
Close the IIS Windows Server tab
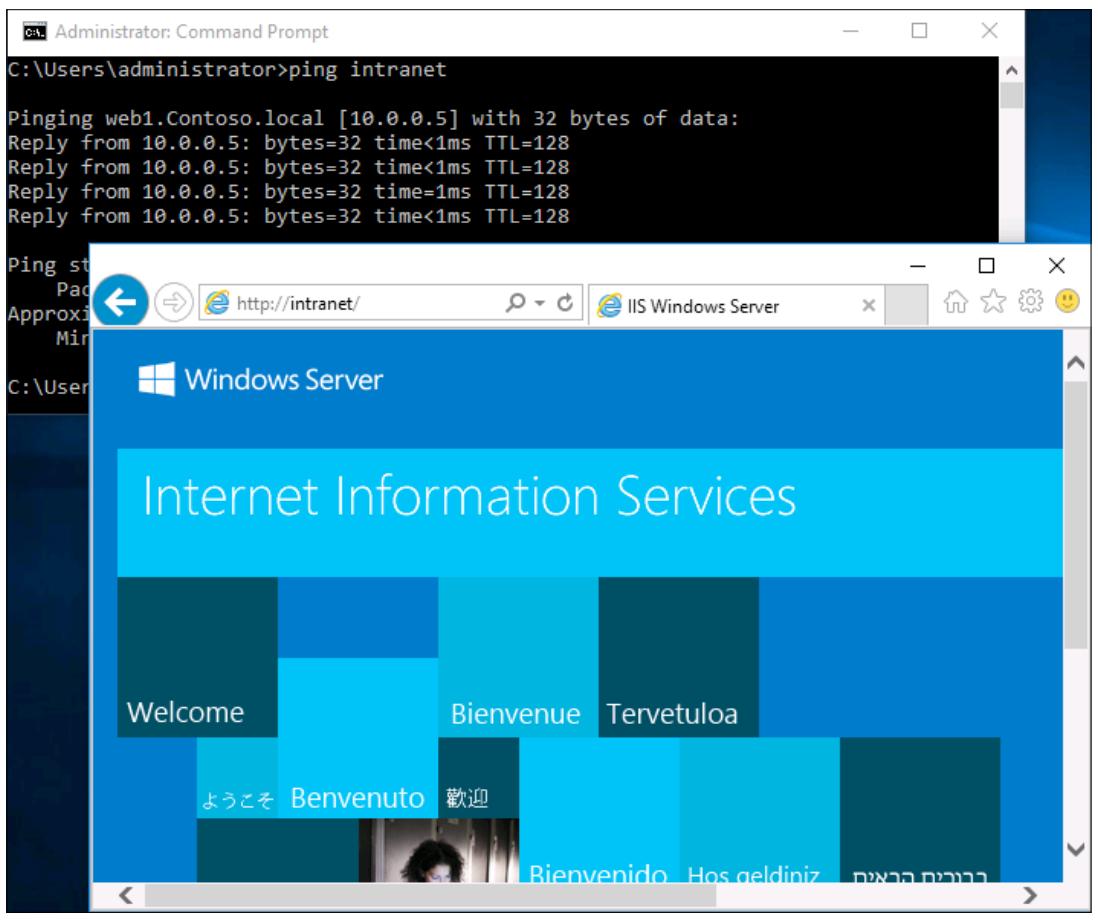868,305
